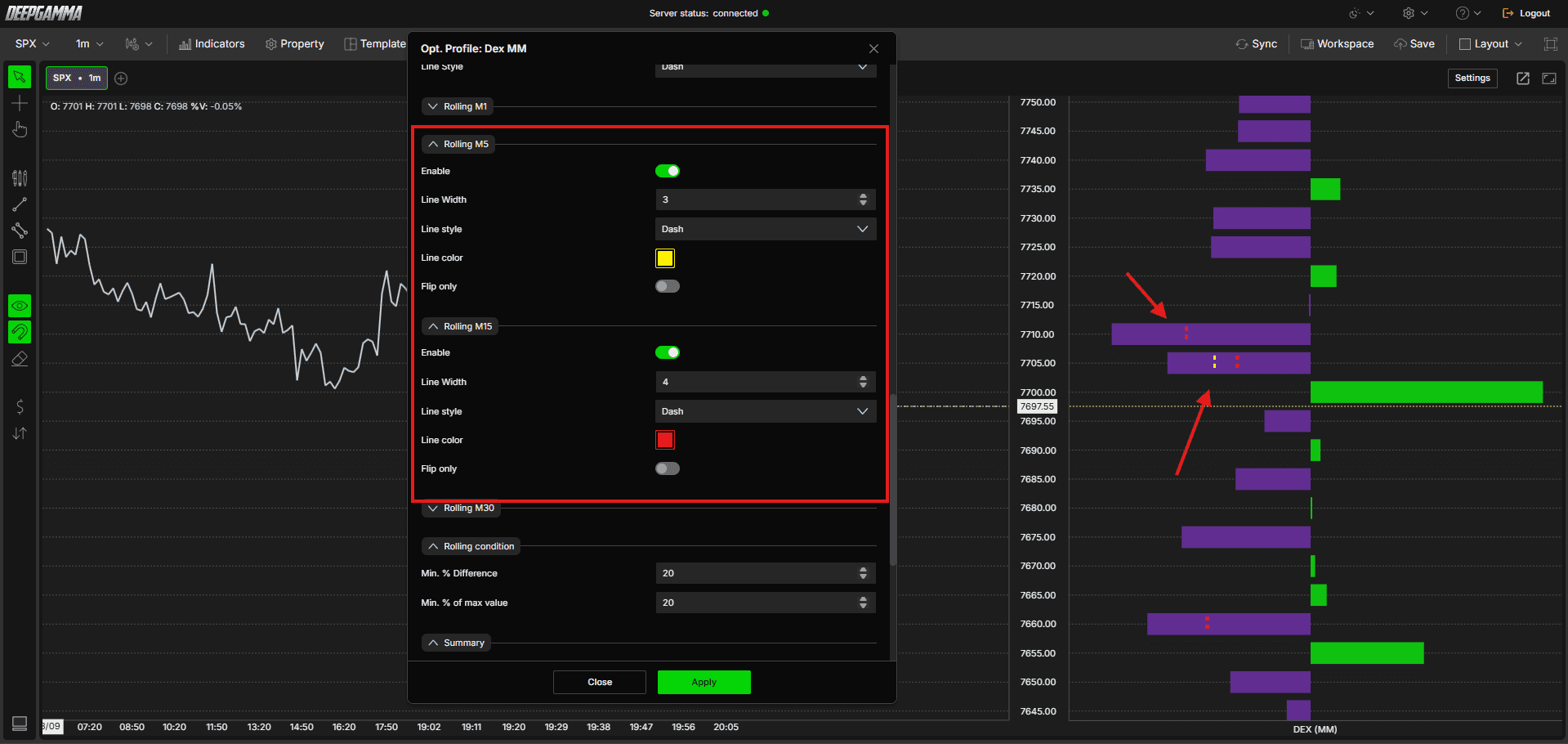1568x744 pixels.
Task: Toggle Rolling M15 Enable switch
Action: [x=668, y=352]
